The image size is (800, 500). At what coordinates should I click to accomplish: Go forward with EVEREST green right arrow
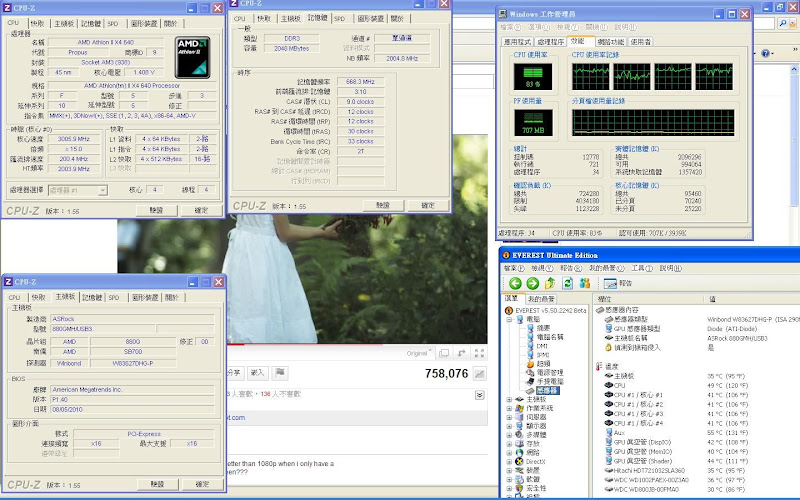pos(533,283)
